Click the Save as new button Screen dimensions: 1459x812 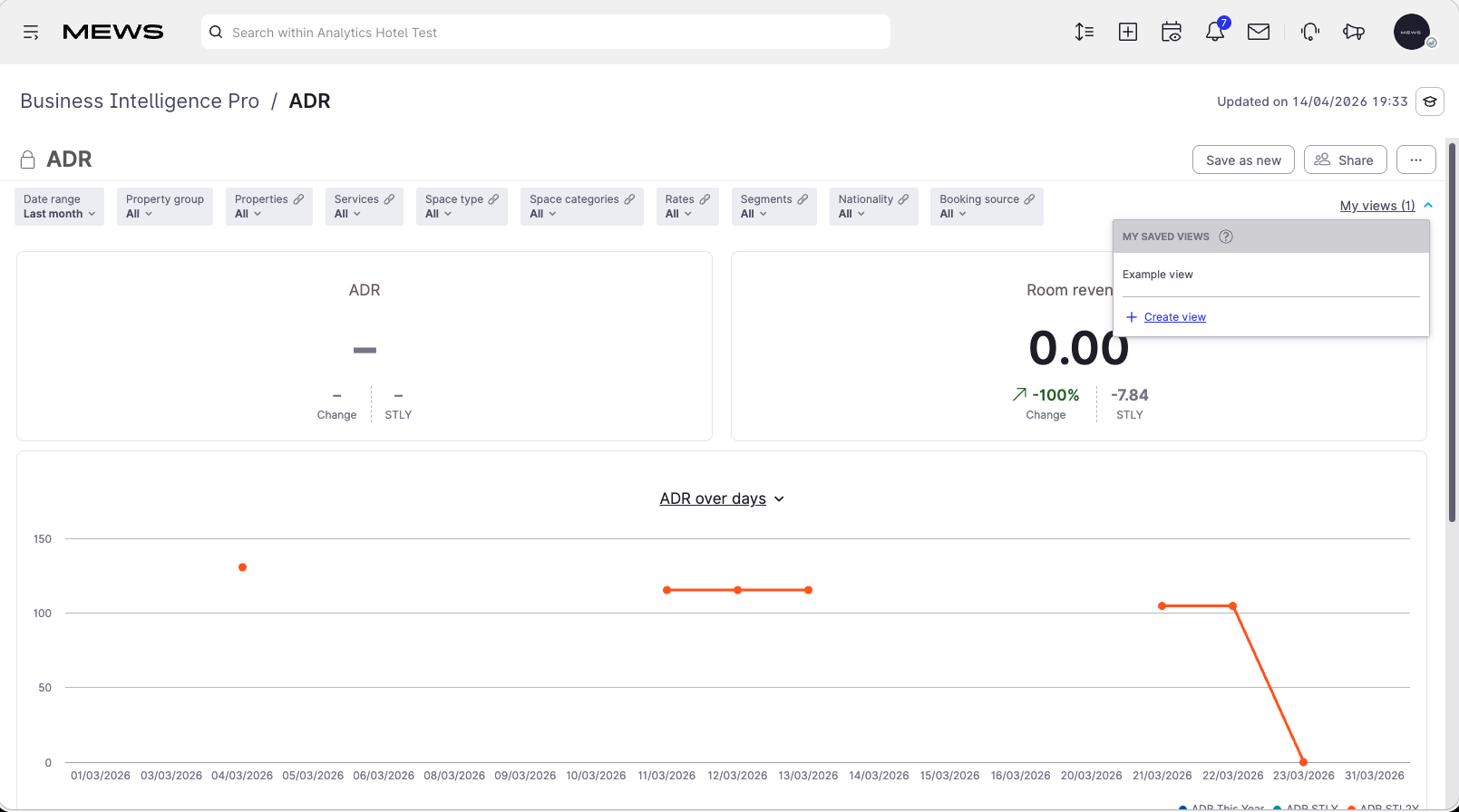1243,159
